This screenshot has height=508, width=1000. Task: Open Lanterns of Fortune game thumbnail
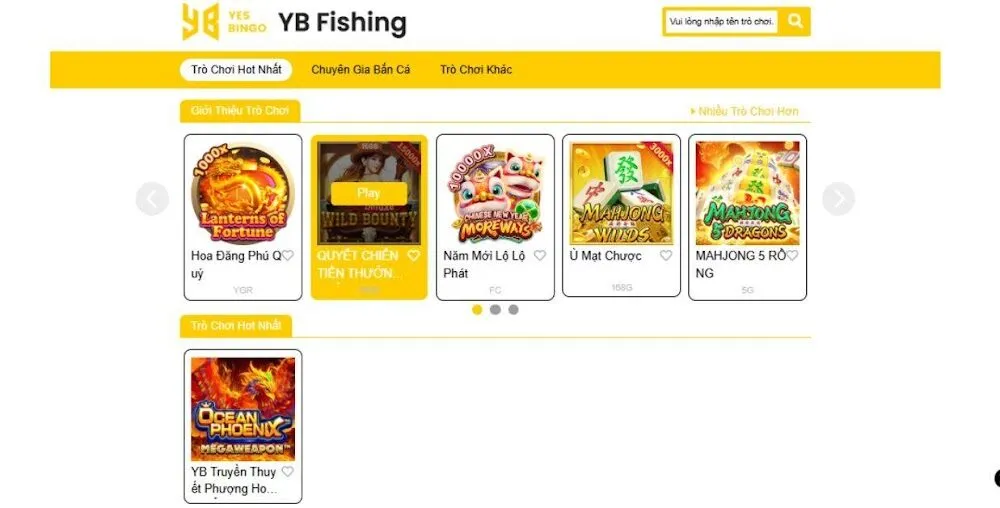[242, 193]
